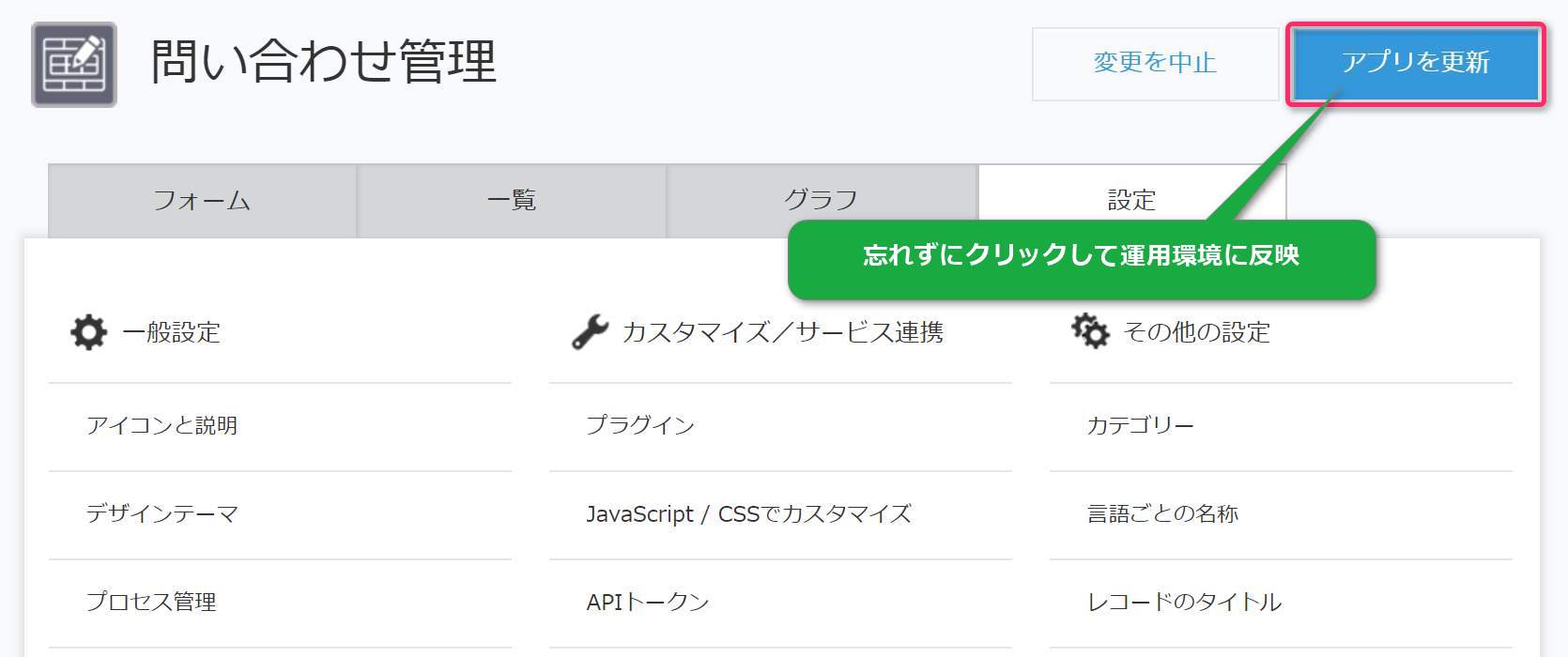This screenshot has height=657, width=1568.
Task: Click the double-gear icon beside その他の設定
Action: pyautogui.click(x=1090, y=331)
